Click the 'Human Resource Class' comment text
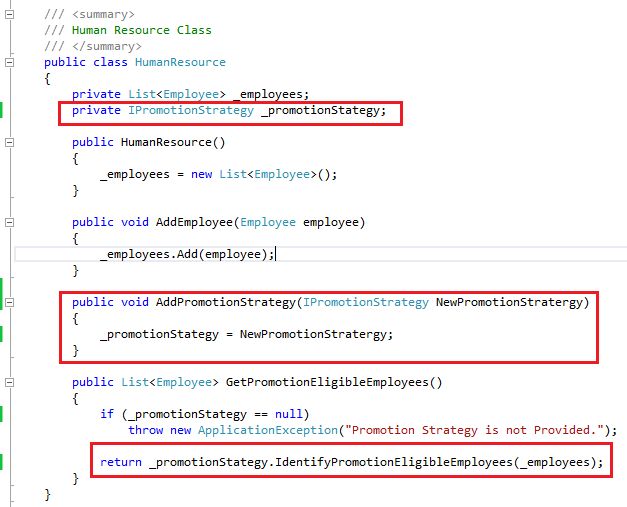 (x=142, y=30)
